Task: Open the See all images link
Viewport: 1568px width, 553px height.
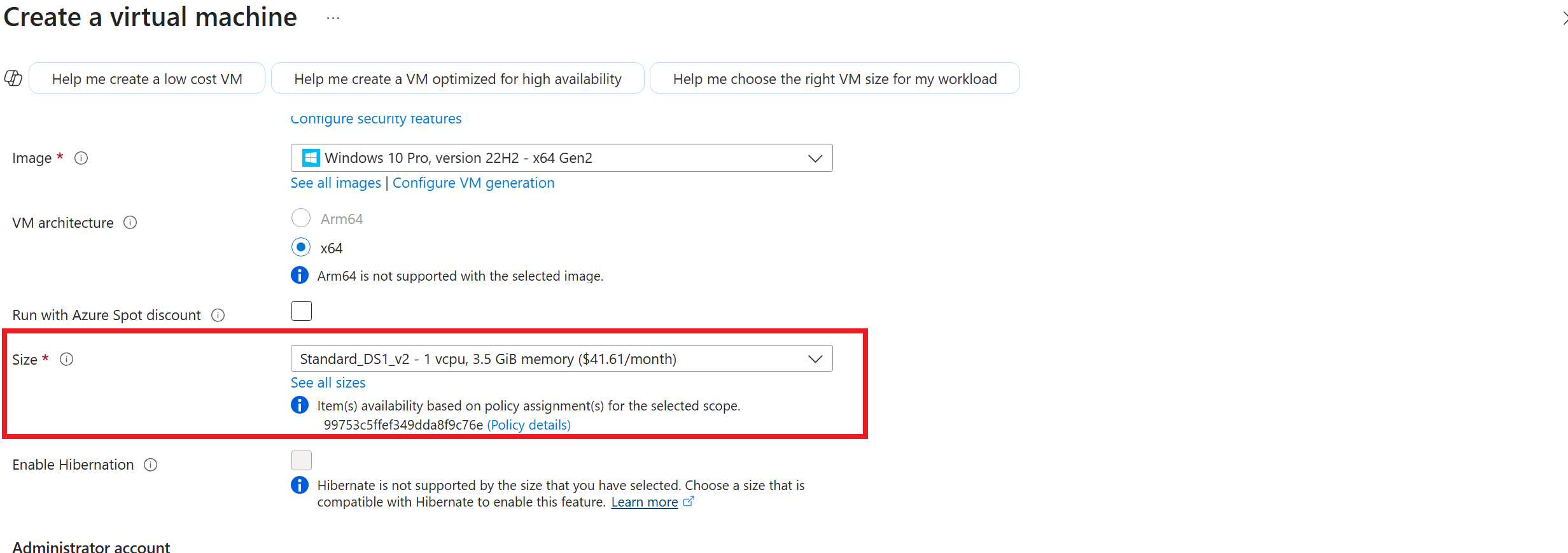Action: (335, 183)
